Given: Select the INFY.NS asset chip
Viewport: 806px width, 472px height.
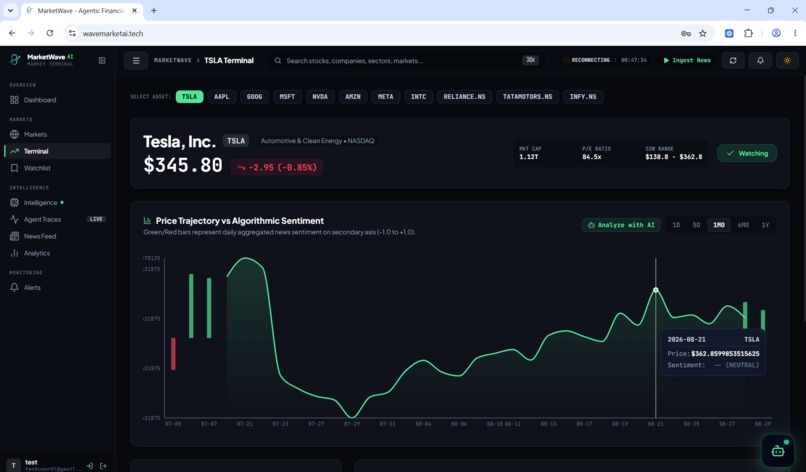Looking at the screenshot, I should (583, 97).
